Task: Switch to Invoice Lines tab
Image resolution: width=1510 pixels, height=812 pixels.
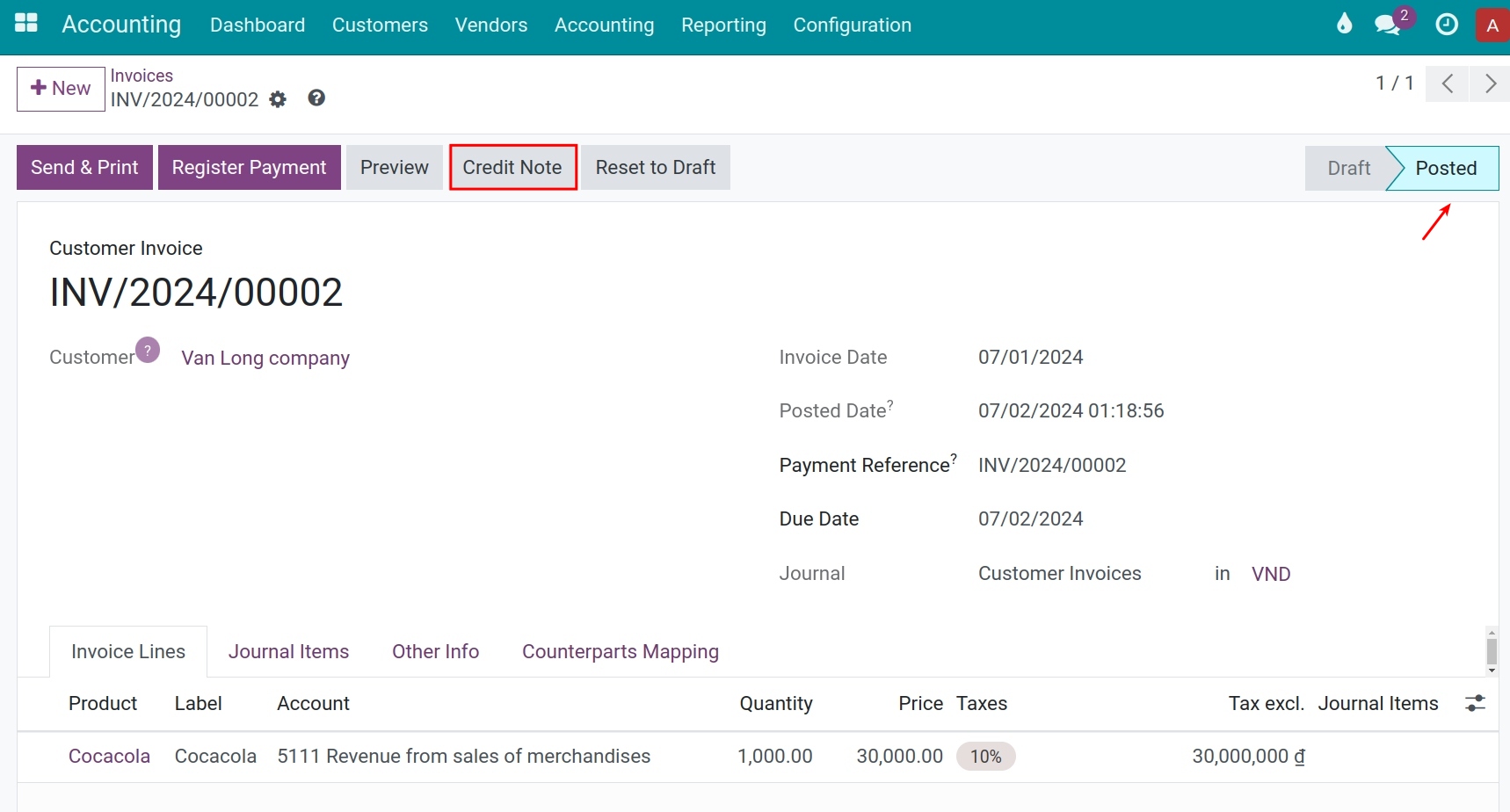Action: [x=128, y=651]
